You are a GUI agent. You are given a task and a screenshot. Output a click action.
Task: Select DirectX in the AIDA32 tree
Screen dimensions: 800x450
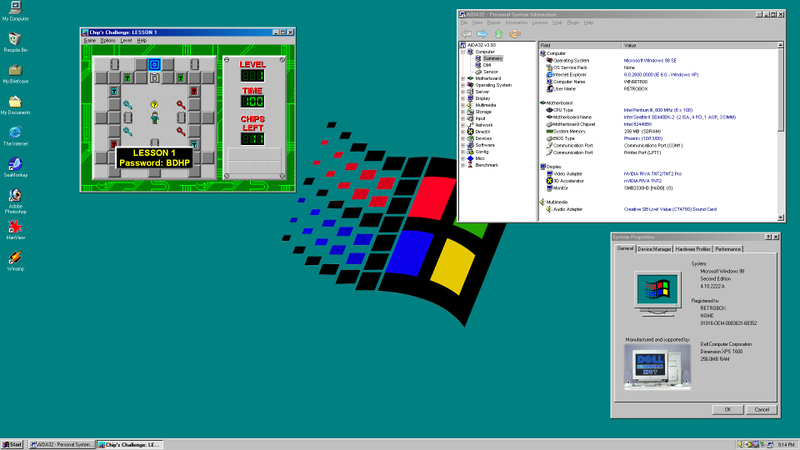(483, 132)
